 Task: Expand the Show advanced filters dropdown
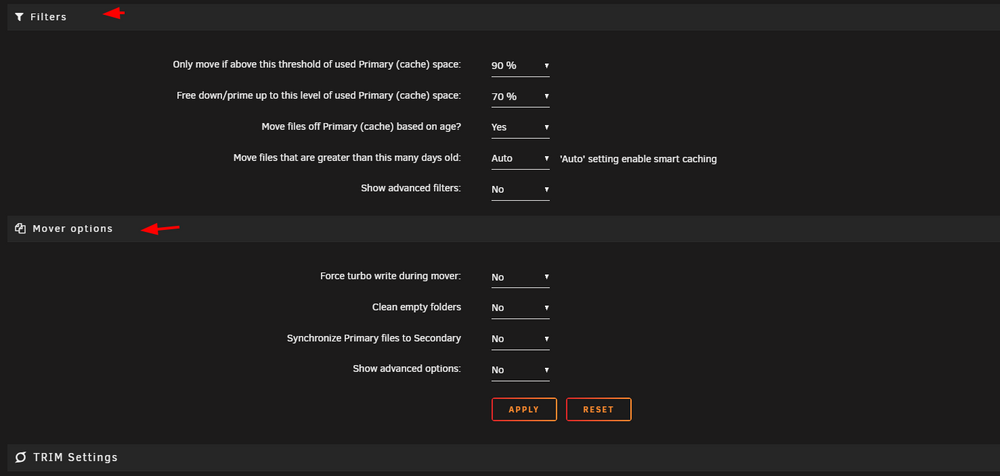point(520,190)
